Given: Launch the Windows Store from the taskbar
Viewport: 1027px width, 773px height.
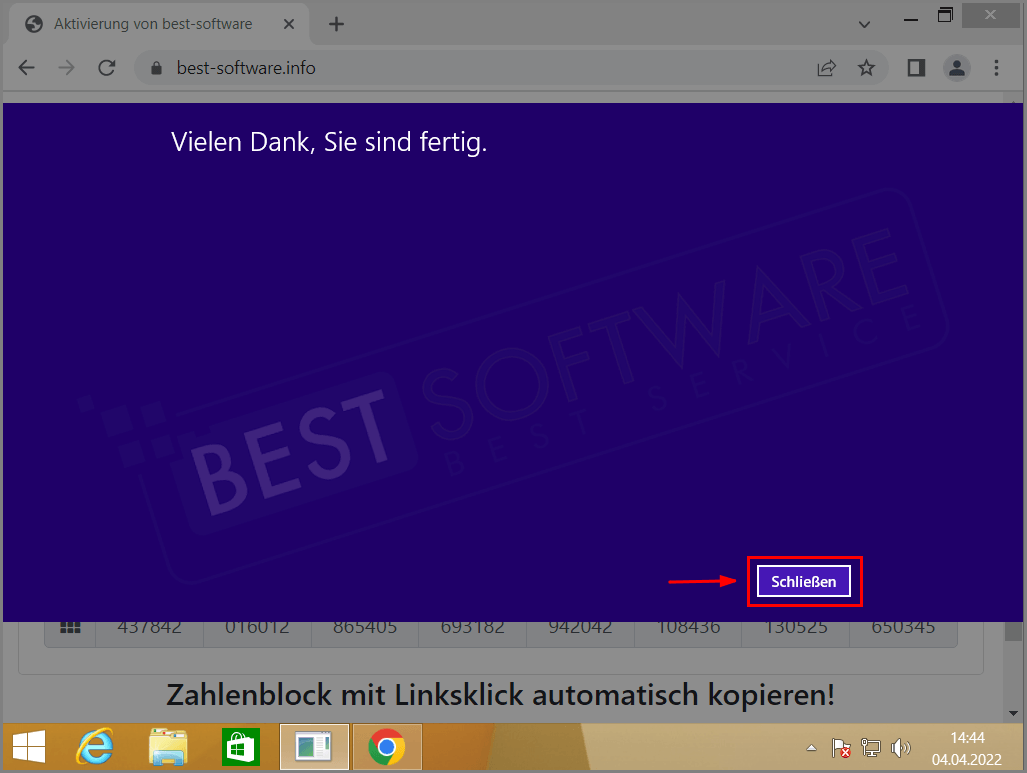Looking at the screenshot, I should [240, 746].
